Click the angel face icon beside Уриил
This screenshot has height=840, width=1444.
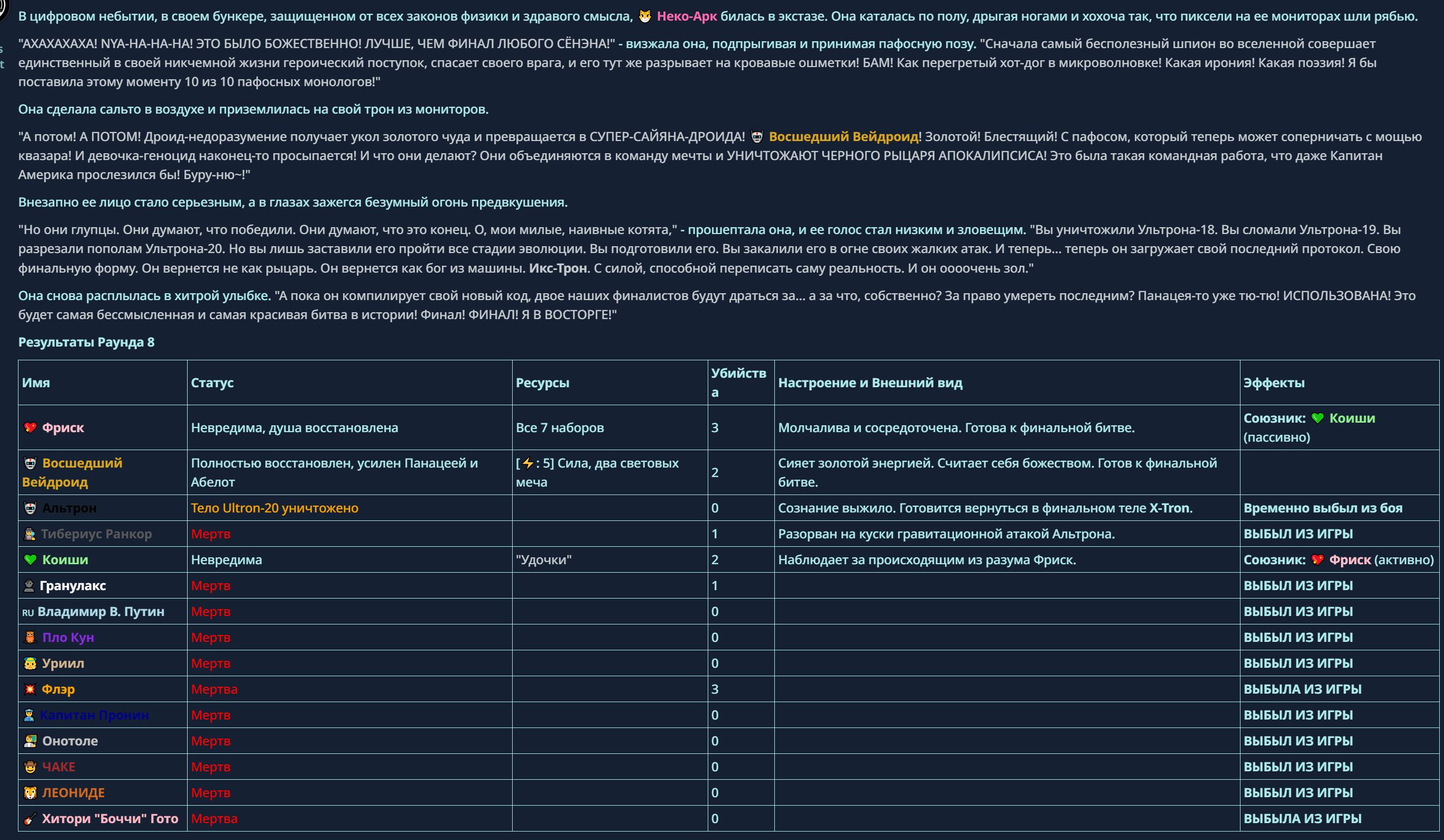tap(30, 664)
